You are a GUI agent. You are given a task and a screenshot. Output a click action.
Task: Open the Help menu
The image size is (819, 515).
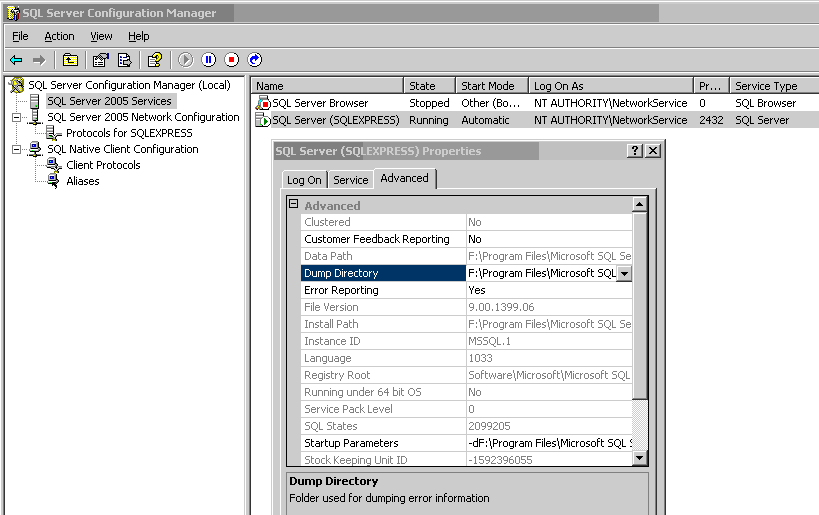tap(138, 36)
